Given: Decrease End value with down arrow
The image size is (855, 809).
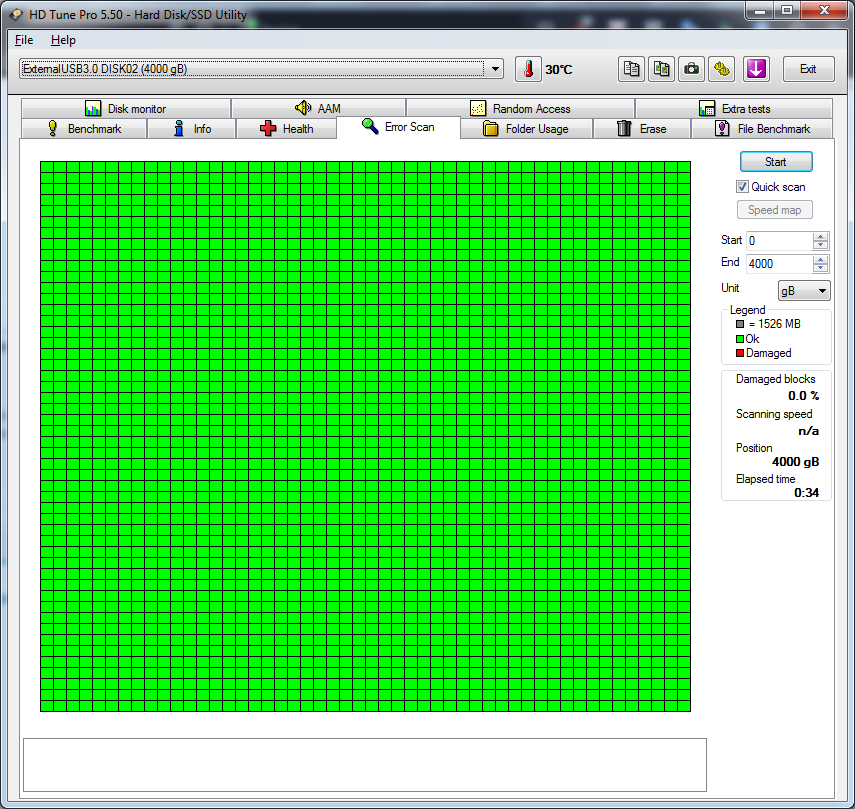Looking at the screenshot, I should pos(820,268).
